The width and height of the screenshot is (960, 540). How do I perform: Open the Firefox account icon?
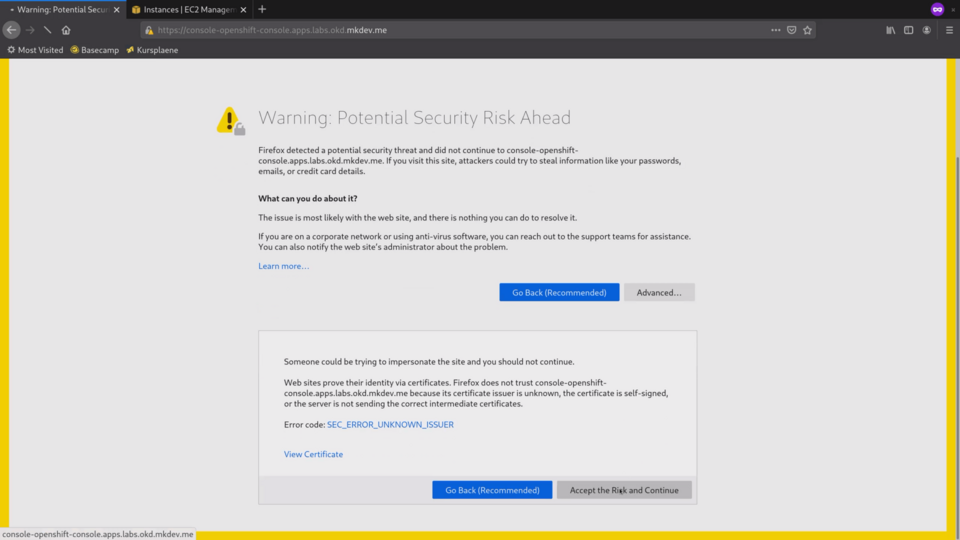(x=927, y=30)
